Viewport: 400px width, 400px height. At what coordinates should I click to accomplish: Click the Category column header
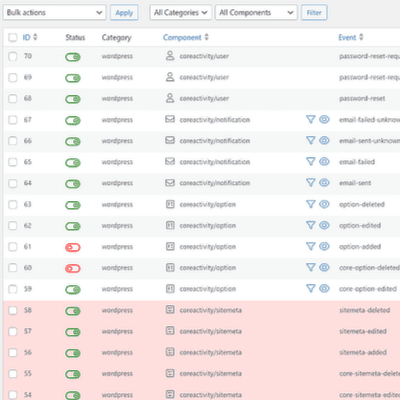(117, 38)
